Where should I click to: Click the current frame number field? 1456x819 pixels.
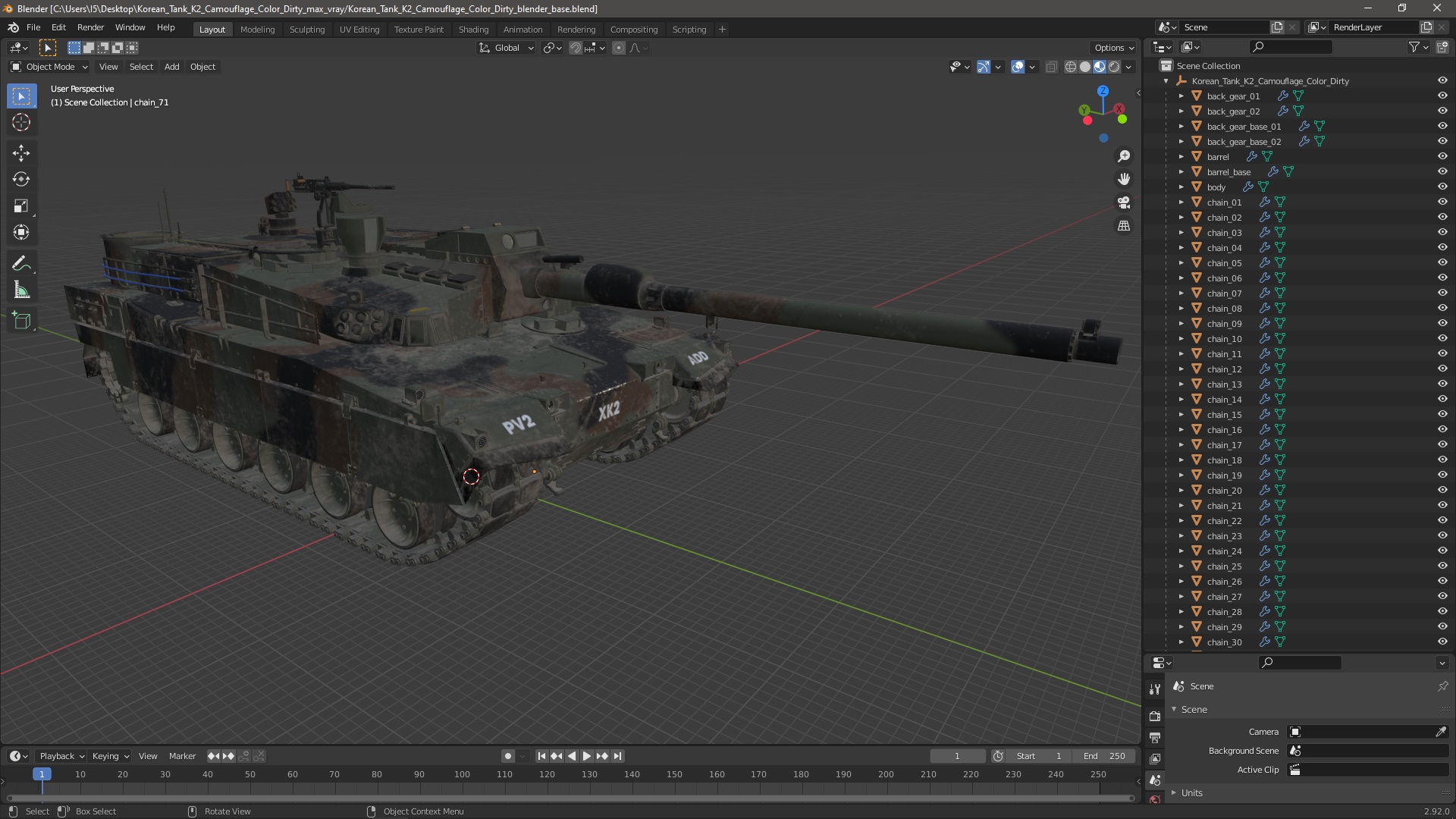tap(957, 756)
